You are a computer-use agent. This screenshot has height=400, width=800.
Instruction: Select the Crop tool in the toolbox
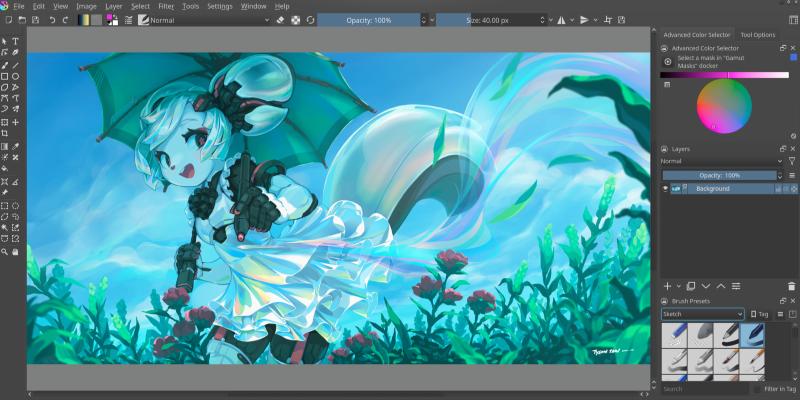point(5,133)
